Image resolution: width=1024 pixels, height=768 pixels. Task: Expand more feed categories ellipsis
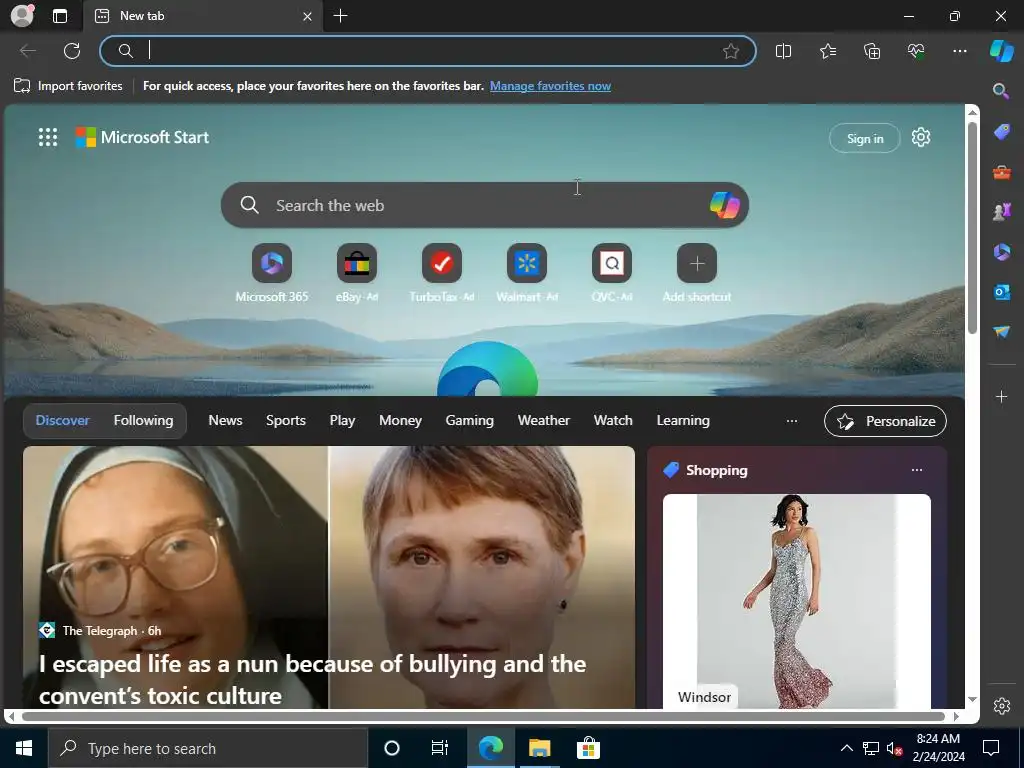[792, 421]
